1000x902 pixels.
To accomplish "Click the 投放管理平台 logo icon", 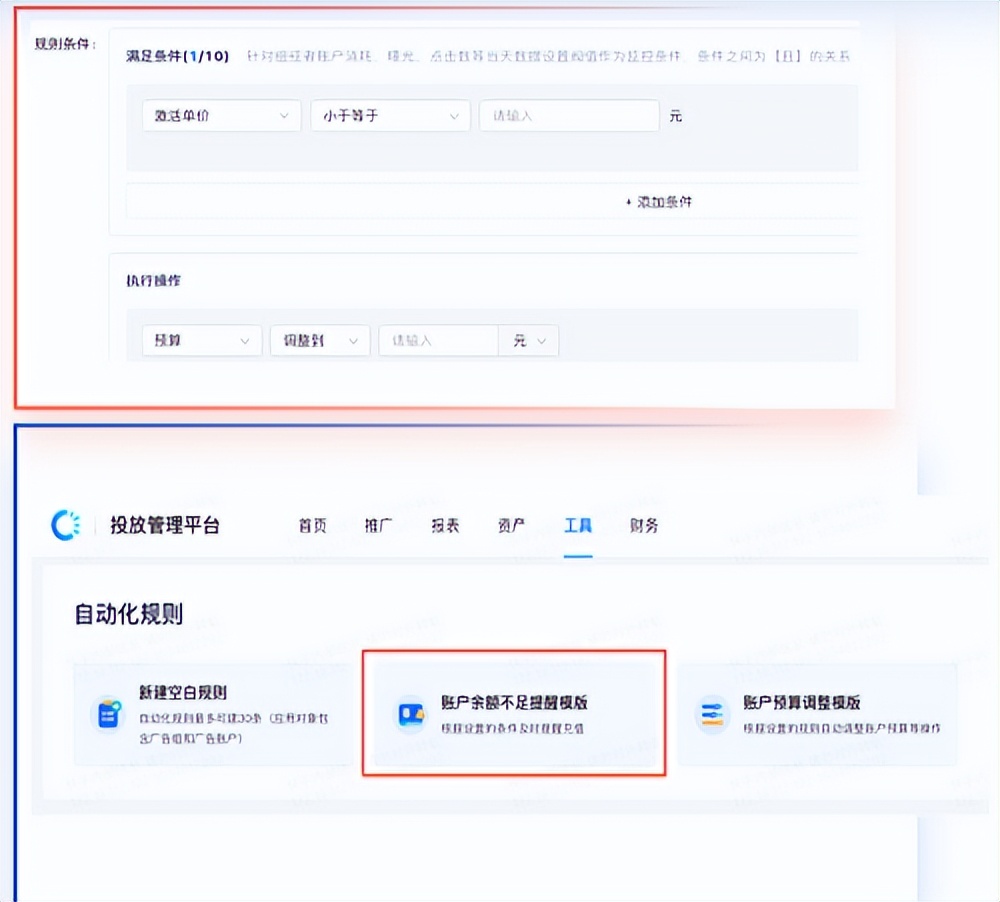I will [64, 526].
